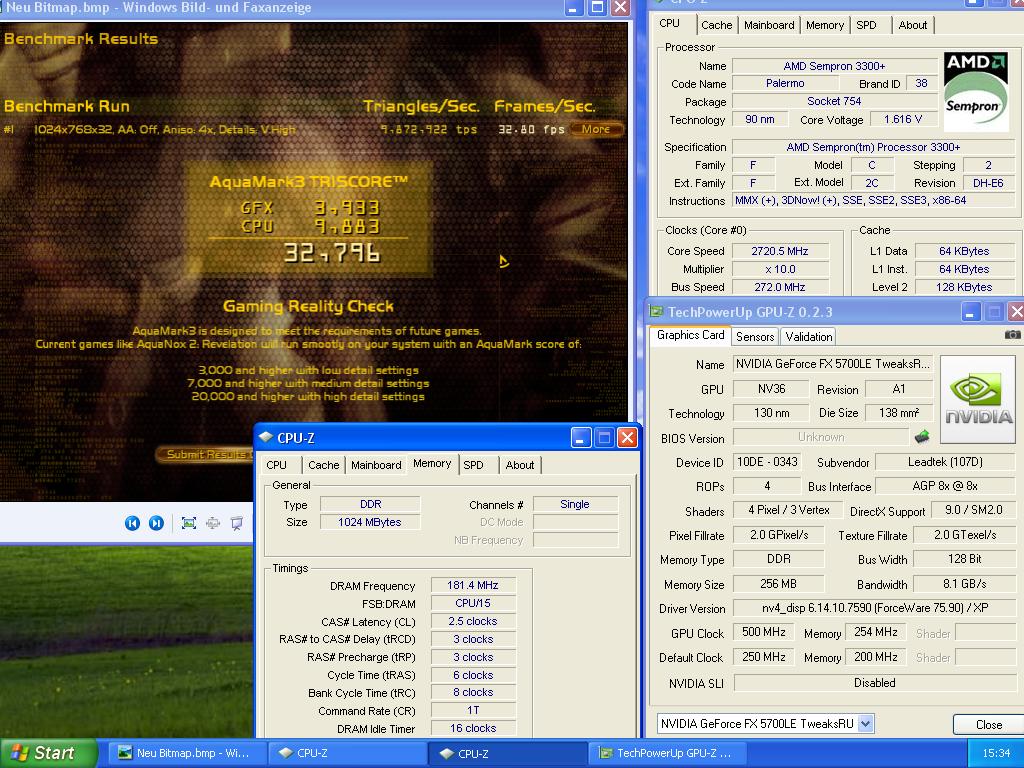Open About tab in front CPU-Z window
The width and height of the screenshot is (1024, 768).
coord(520,465)
